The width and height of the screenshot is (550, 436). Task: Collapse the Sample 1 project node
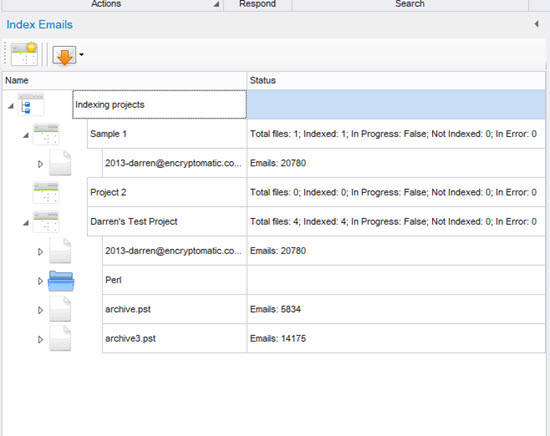(x=26, y=135)
